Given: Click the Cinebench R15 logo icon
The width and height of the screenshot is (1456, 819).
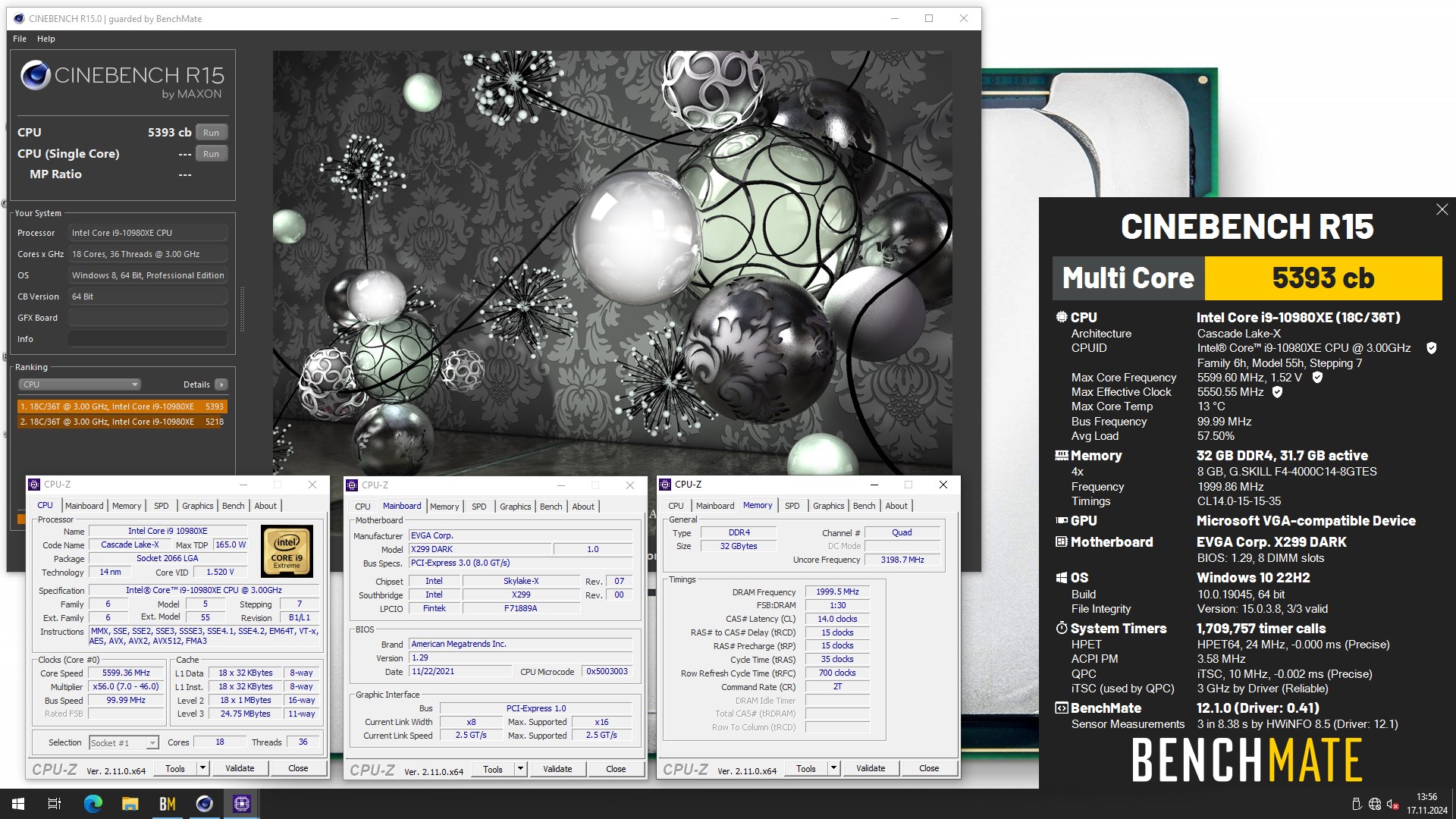Looking at the screenshot, I should (35, 76).
